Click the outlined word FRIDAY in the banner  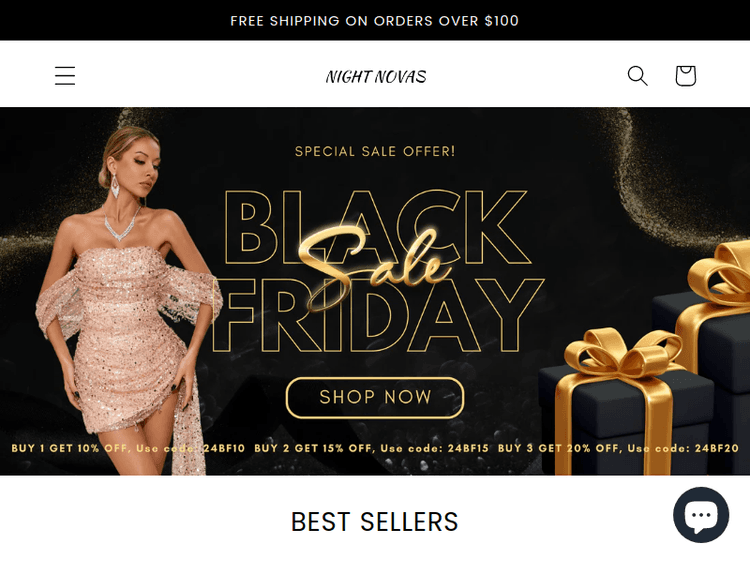pyautogui.click(x=377, y=316)
